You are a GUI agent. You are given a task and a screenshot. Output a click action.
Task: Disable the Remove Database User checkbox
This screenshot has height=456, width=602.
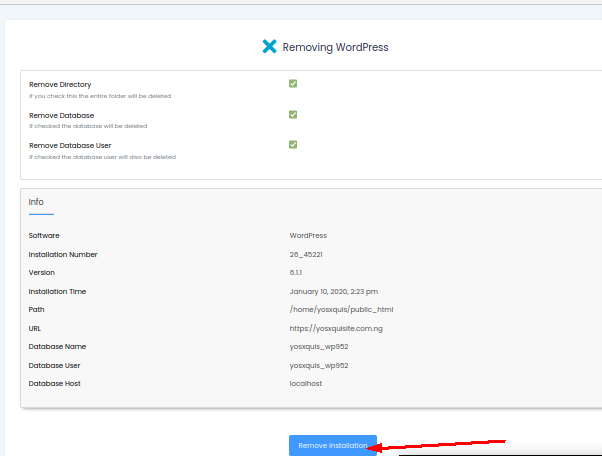293,144
